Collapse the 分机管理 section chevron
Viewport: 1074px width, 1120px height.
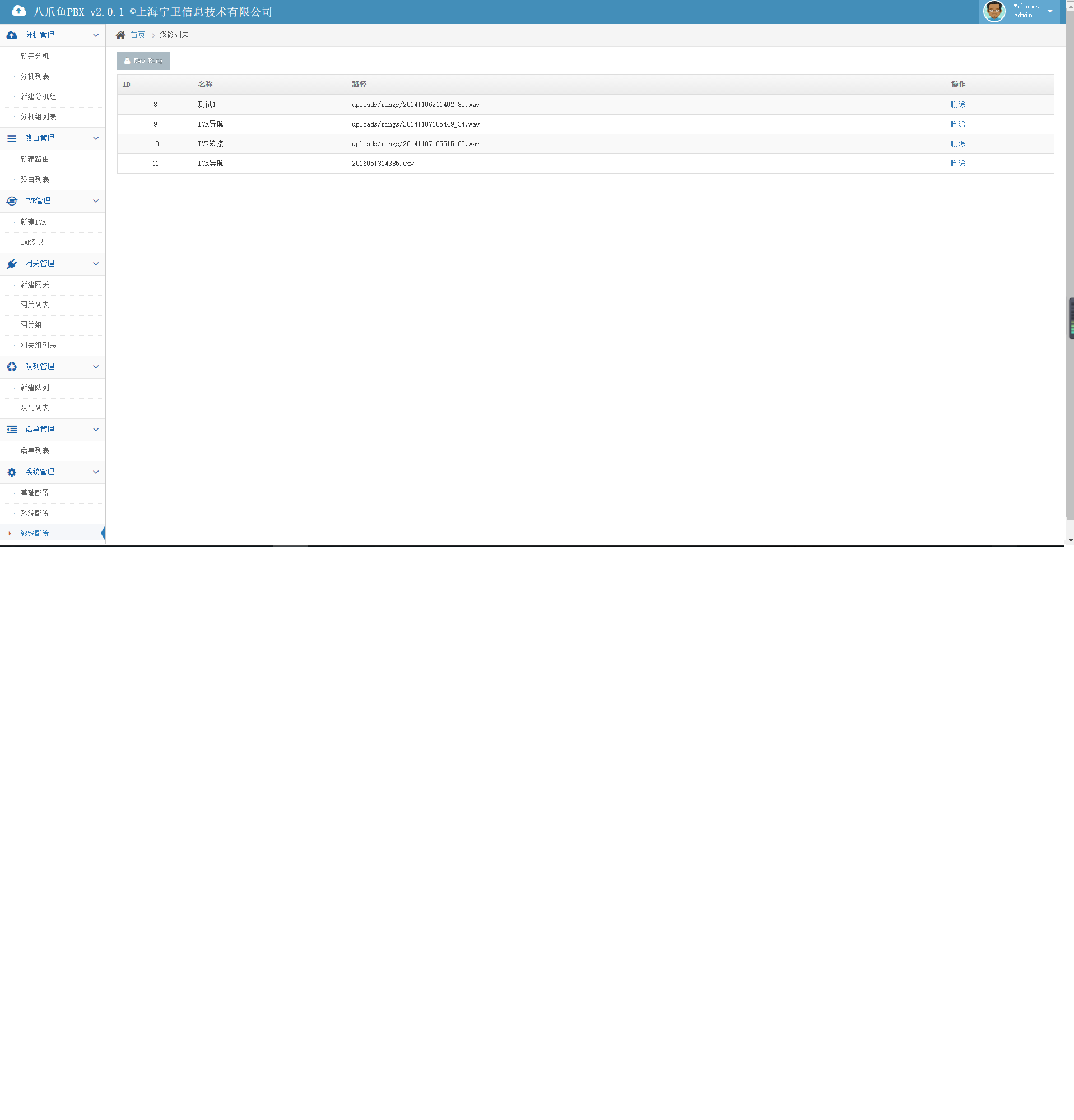(95, 35)
